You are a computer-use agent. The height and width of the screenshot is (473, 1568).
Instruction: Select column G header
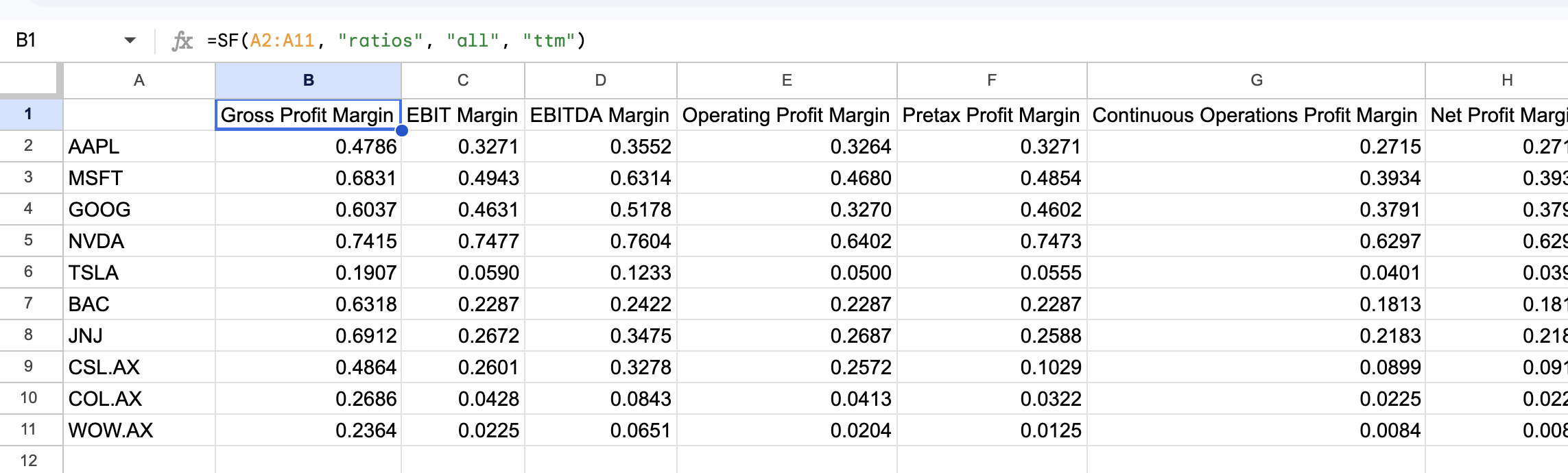(1257, 80)
